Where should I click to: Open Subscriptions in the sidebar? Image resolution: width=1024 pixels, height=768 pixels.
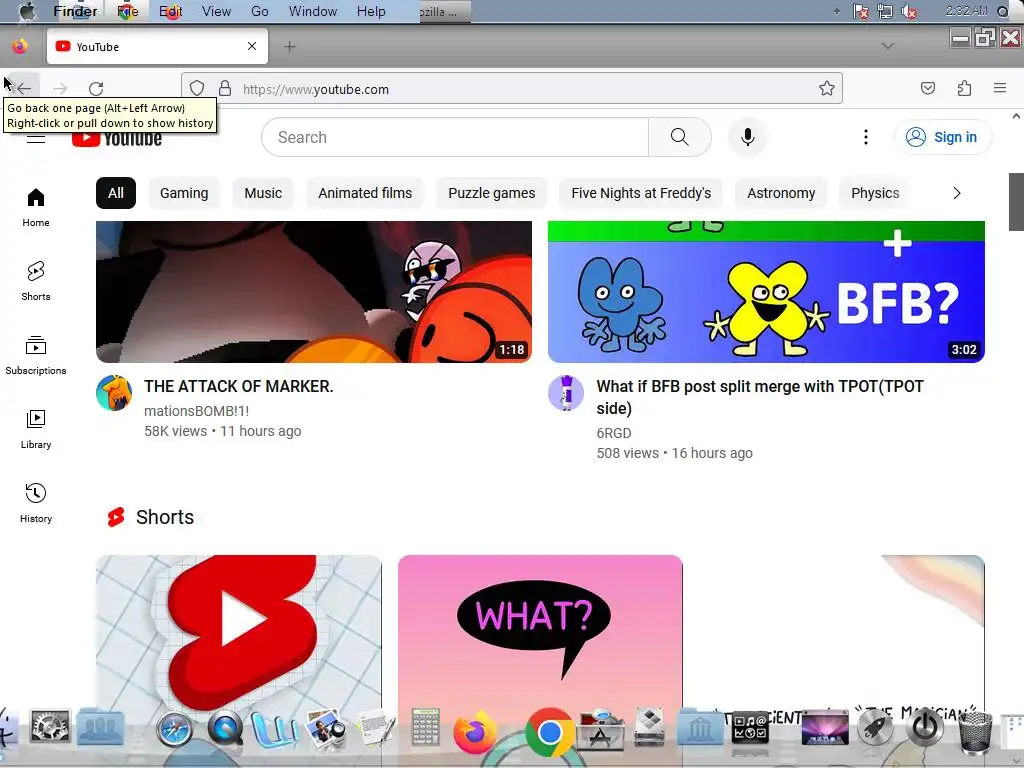click(36, 356)
